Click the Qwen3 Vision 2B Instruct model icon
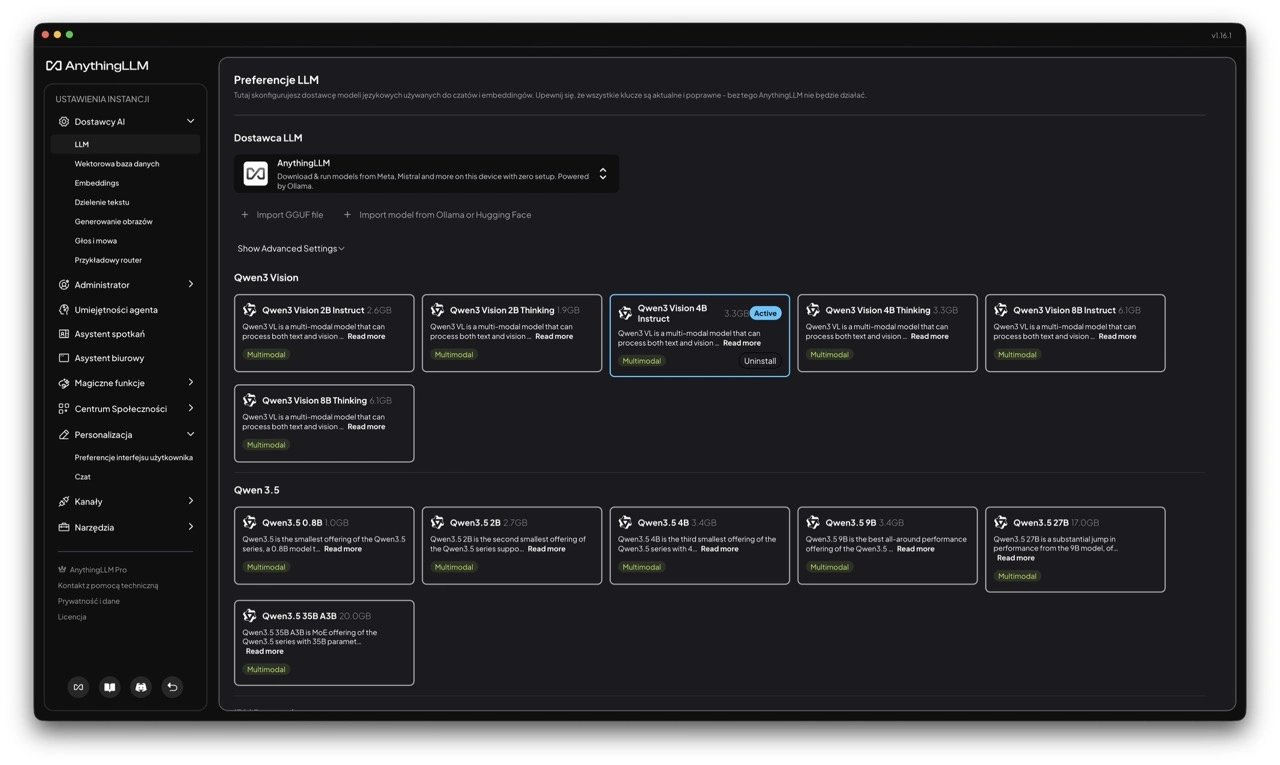Screen dimensions: 1280x765 [x=250, y=310]
